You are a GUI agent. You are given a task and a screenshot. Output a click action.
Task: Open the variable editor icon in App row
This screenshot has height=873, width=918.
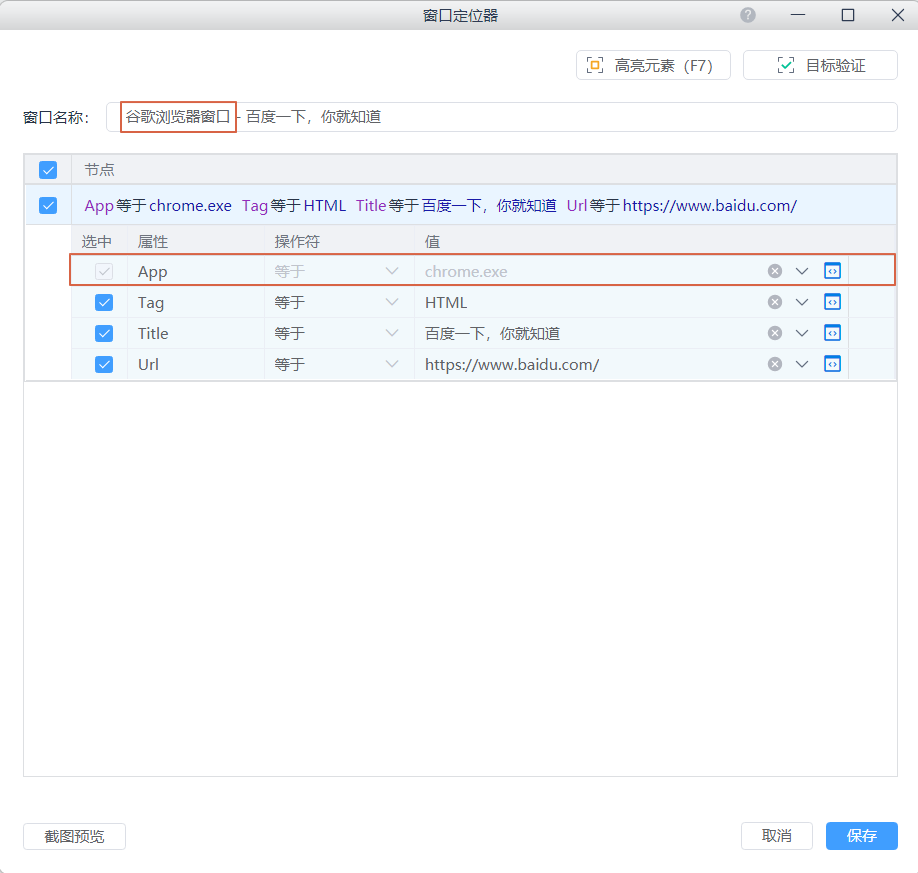tap(832, 271)
